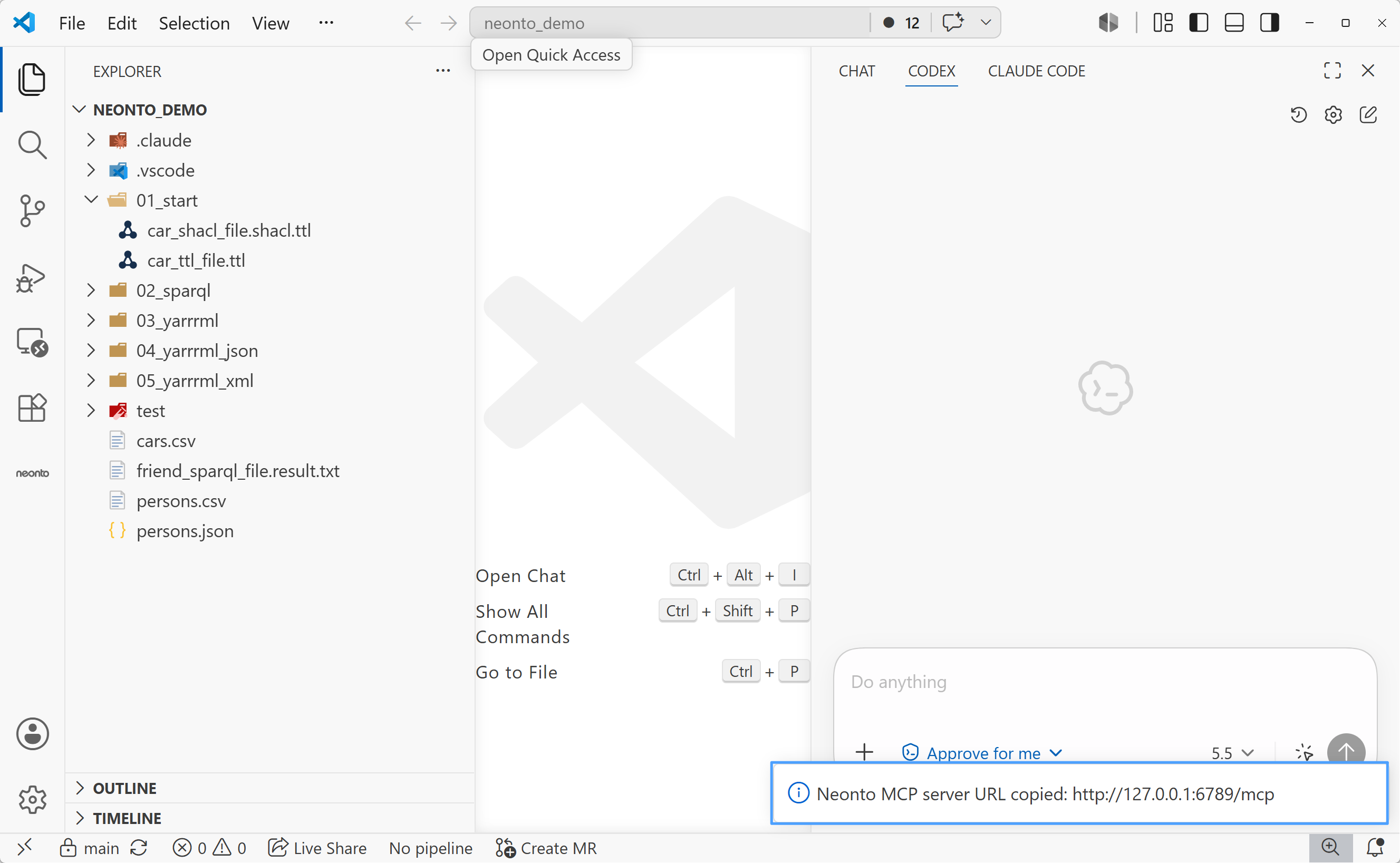
Task: Open the View menu
Action: 271,23
